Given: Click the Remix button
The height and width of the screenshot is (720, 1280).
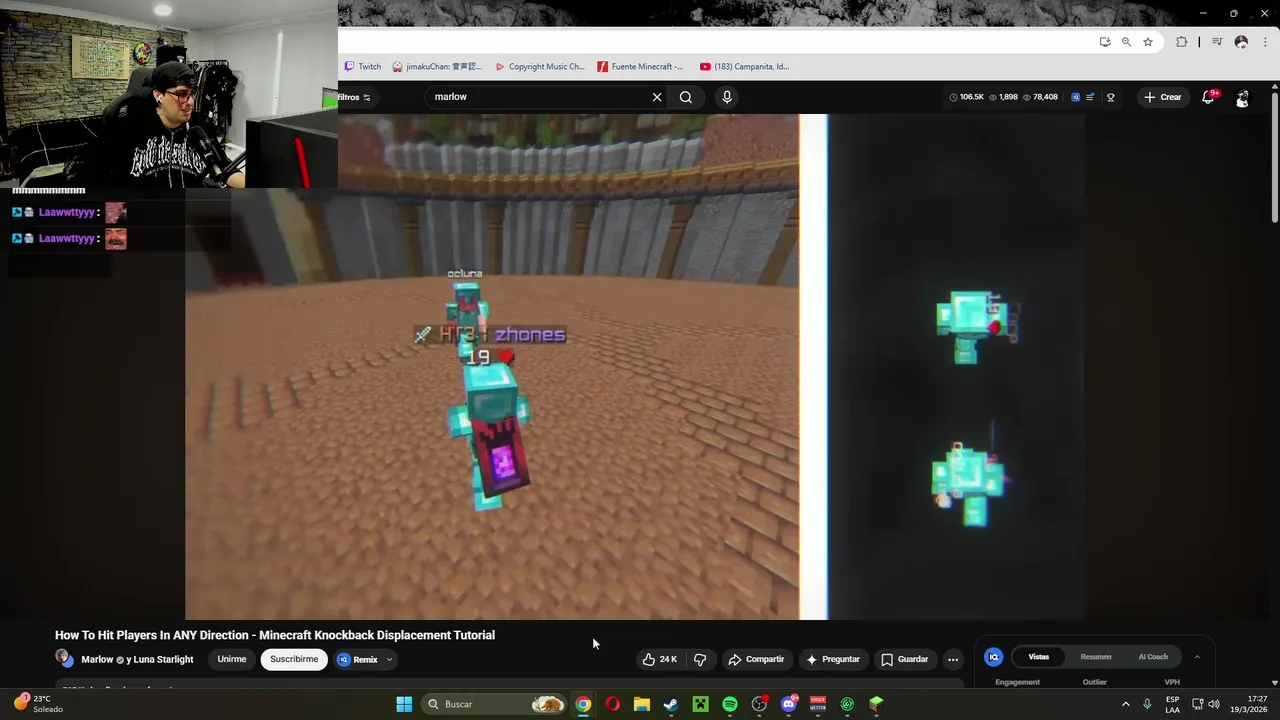Looking at the screenshot, I should coord(358,659).
